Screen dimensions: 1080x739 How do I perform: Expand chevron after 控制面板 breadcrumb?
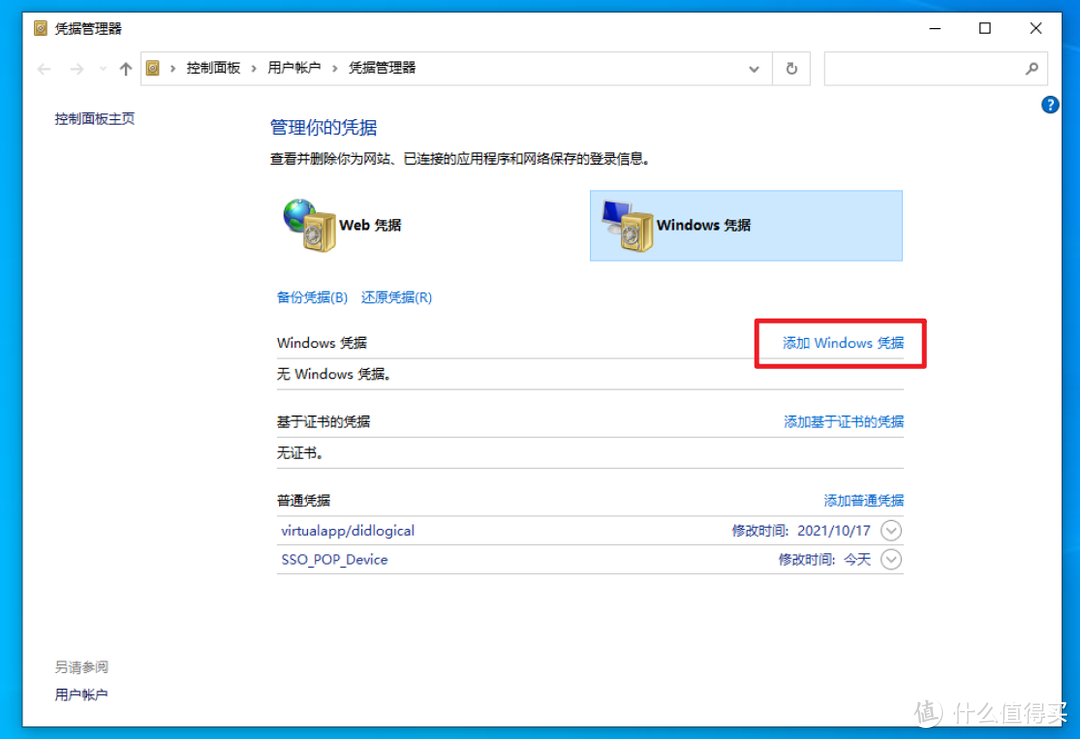tap(254, 68)
